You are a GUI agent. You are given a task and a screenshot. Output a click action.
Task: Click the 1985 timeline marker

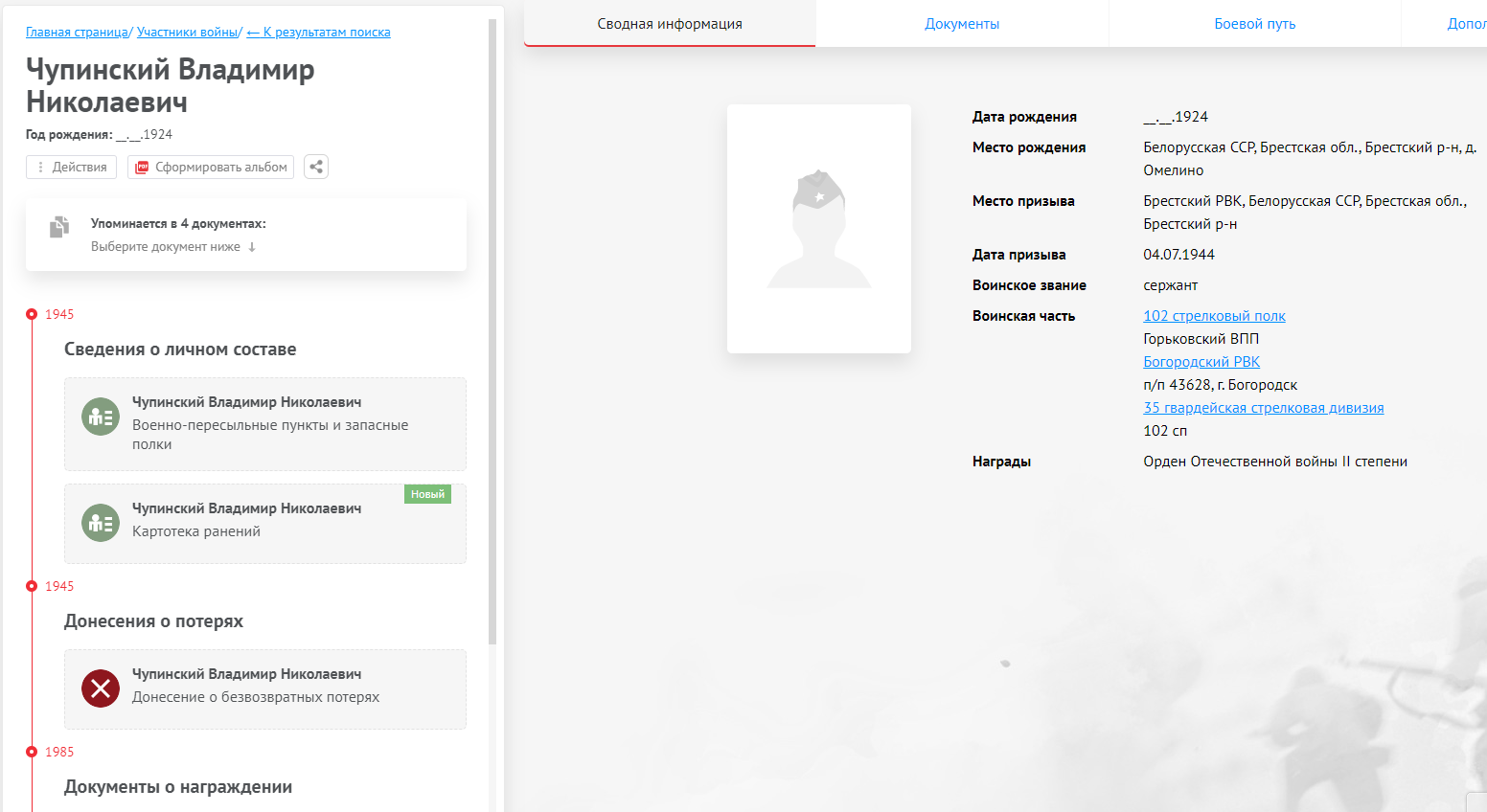(x=32, y=752)
